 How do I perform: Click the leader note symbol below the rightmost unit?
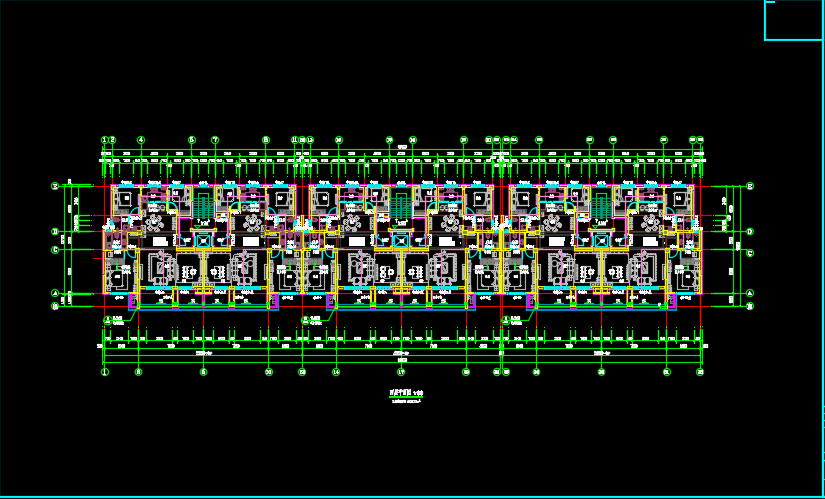[x=508, y=320]
